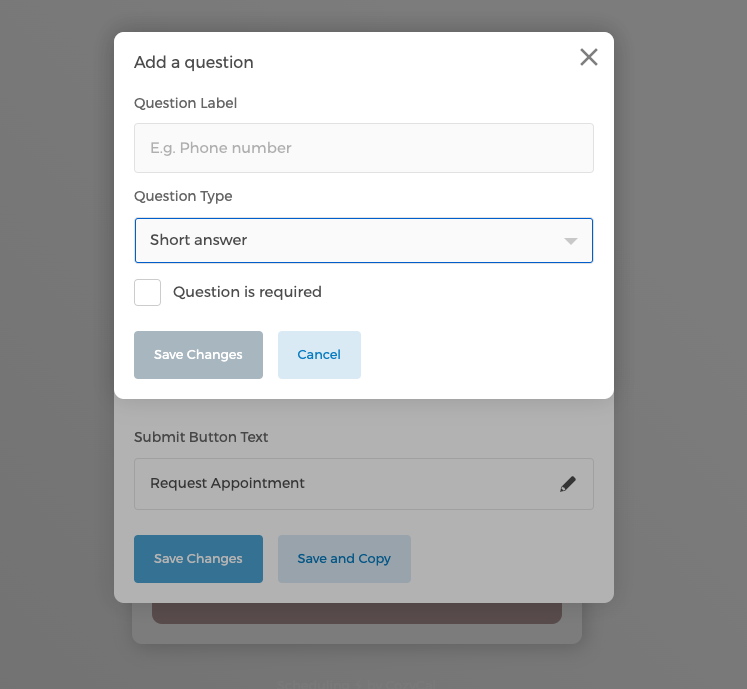Click the Question Type dropdown arrow
Image resolution: width=747 pixels, height=689 pixels.
point(571,241)
